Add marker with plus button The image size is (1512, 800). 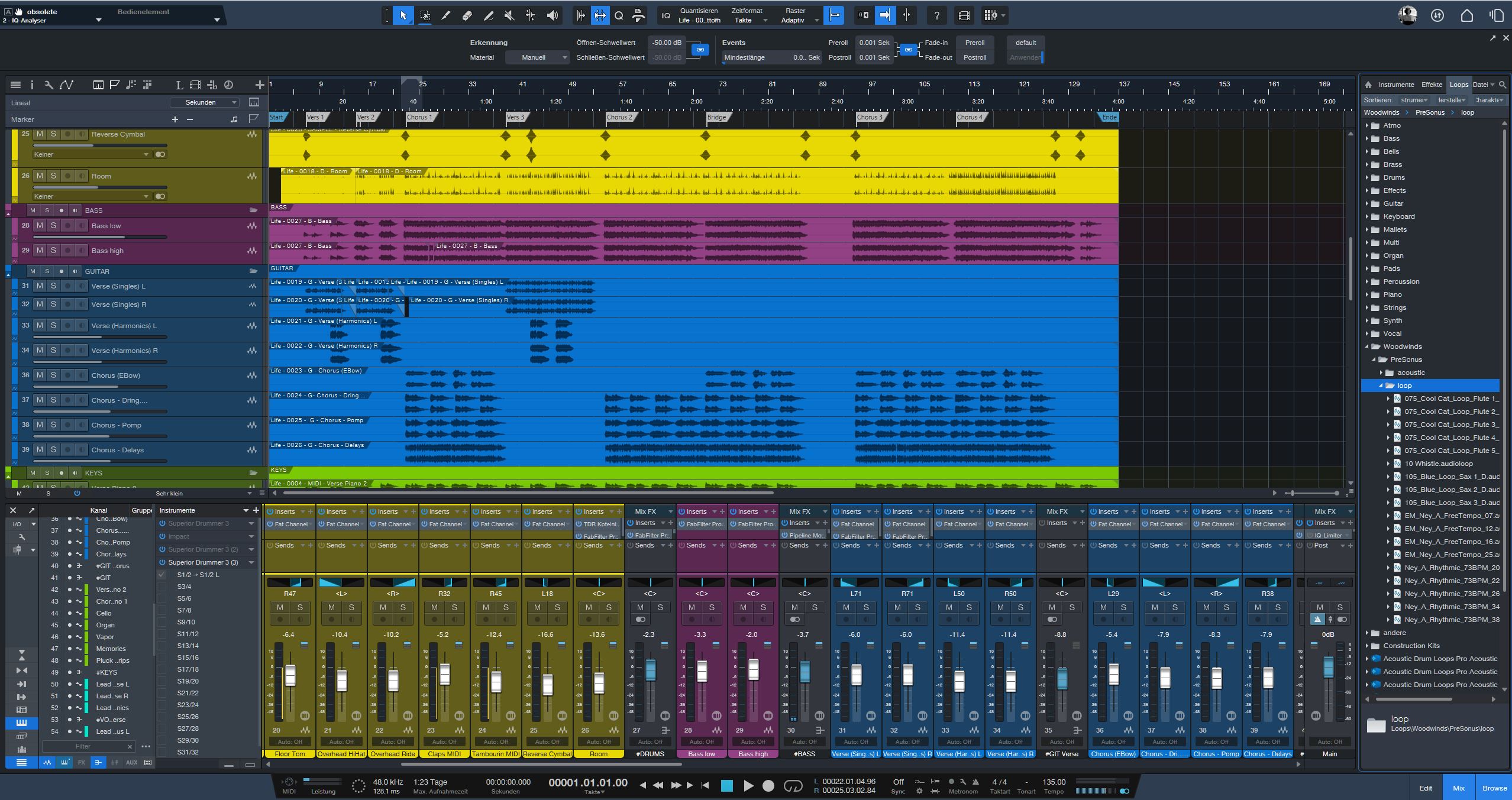pos(175,119)
